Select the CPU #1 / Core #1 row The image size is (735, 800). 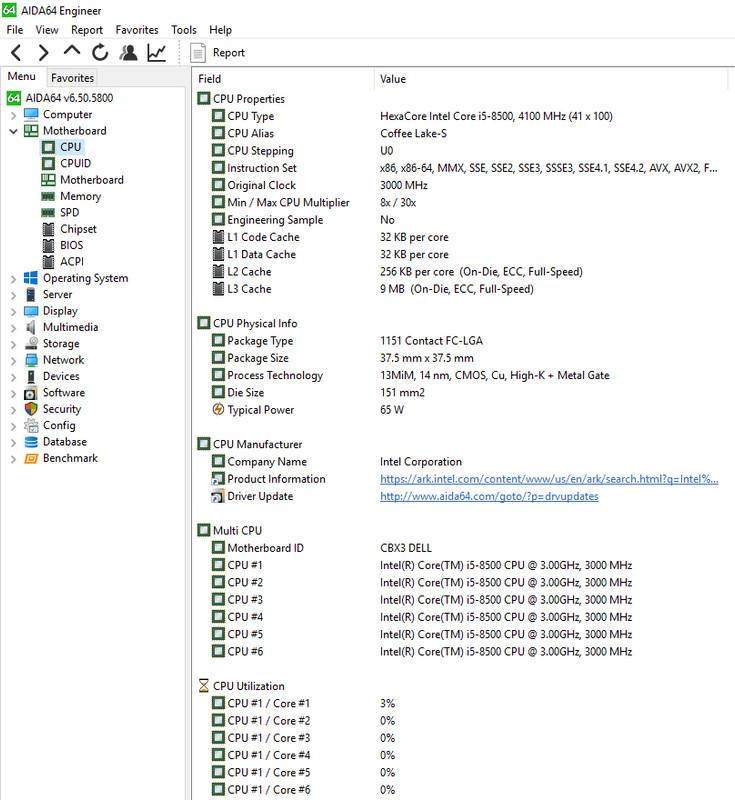[x=462, y=703]
